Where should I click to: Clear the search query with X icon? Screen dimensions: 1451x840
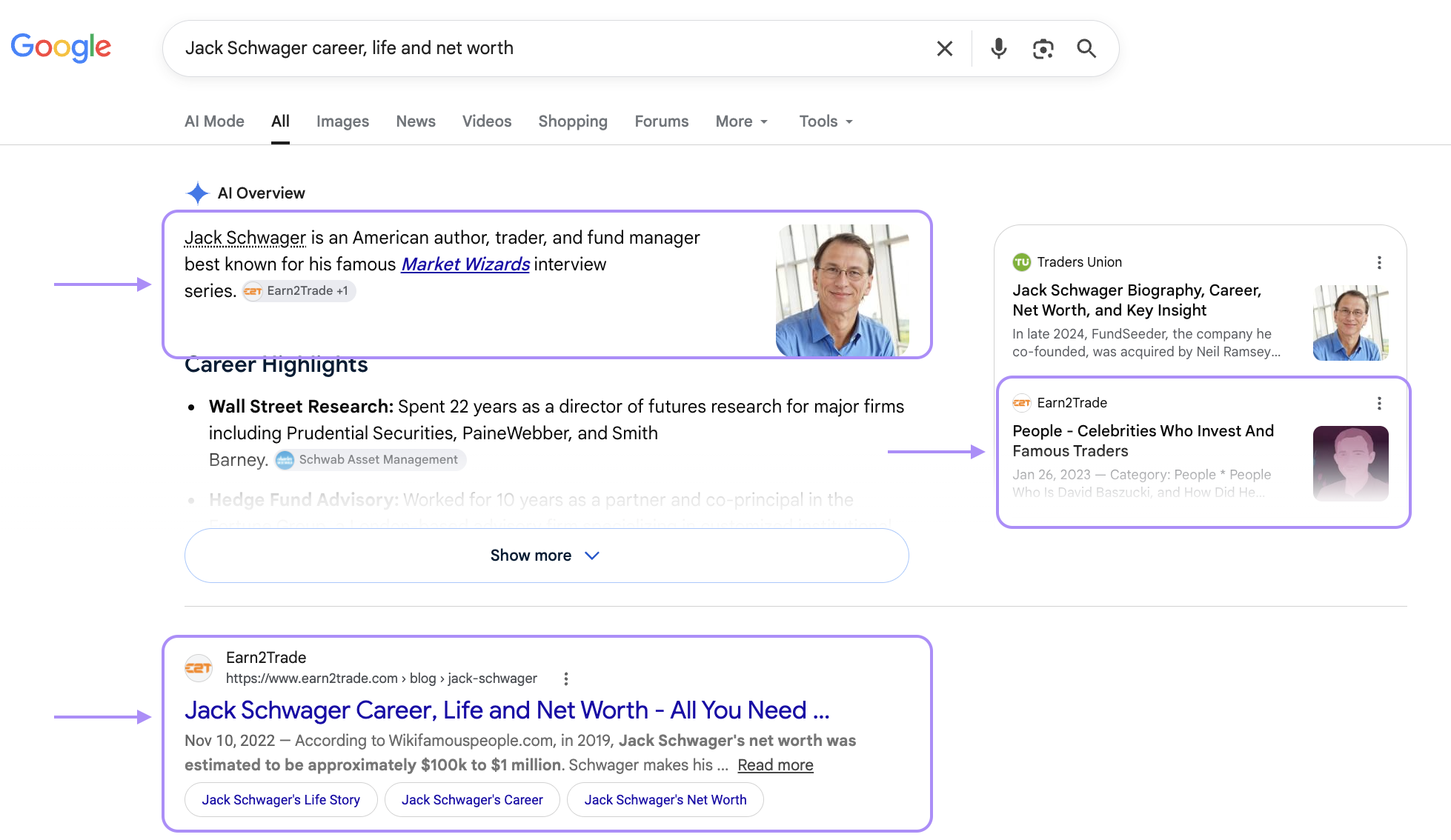click(944, 49)
